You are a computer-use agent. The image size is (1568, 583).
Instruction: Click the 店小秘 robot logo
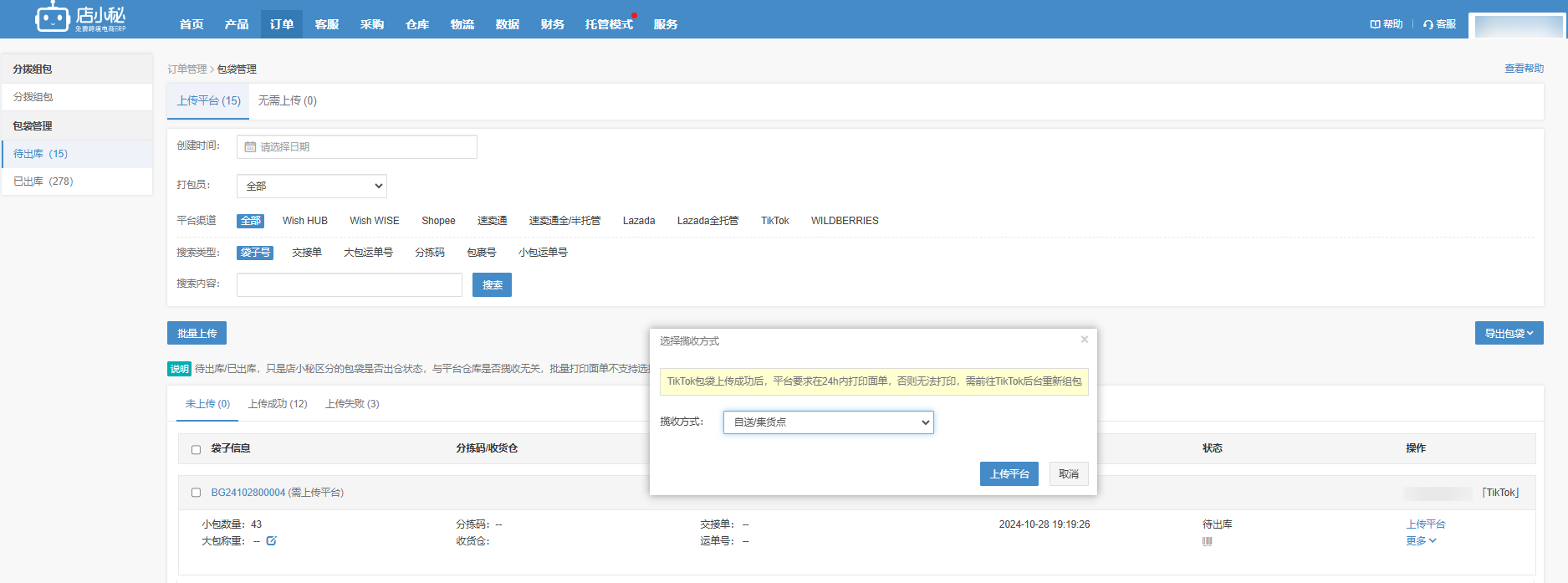pyautogui.click(x=80, y=18)
